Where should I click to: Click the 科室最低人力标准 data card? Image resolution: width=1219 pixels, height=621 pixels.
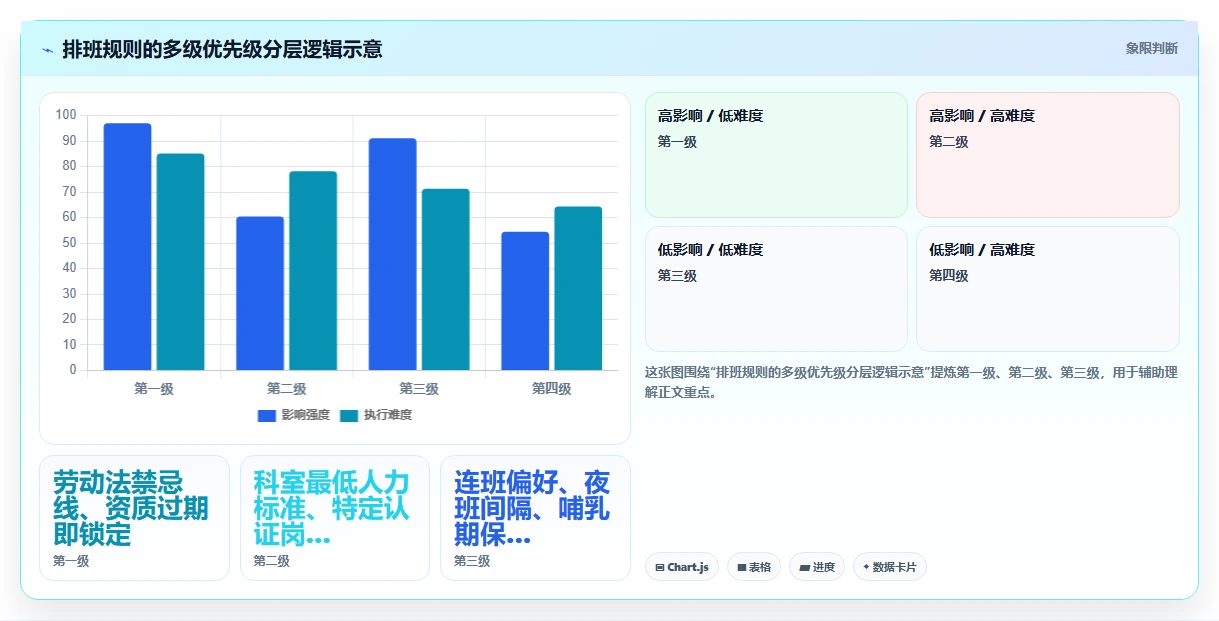335,518
